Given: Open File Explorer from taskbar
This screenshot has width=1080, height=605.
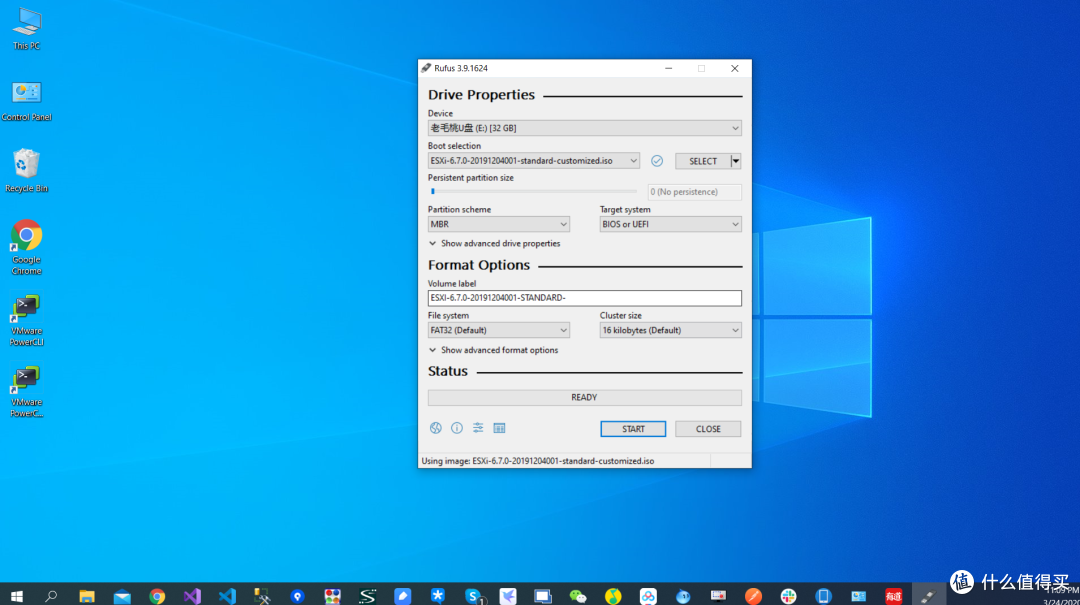Looking at the screenshot, I should click(x=87, y=595).
